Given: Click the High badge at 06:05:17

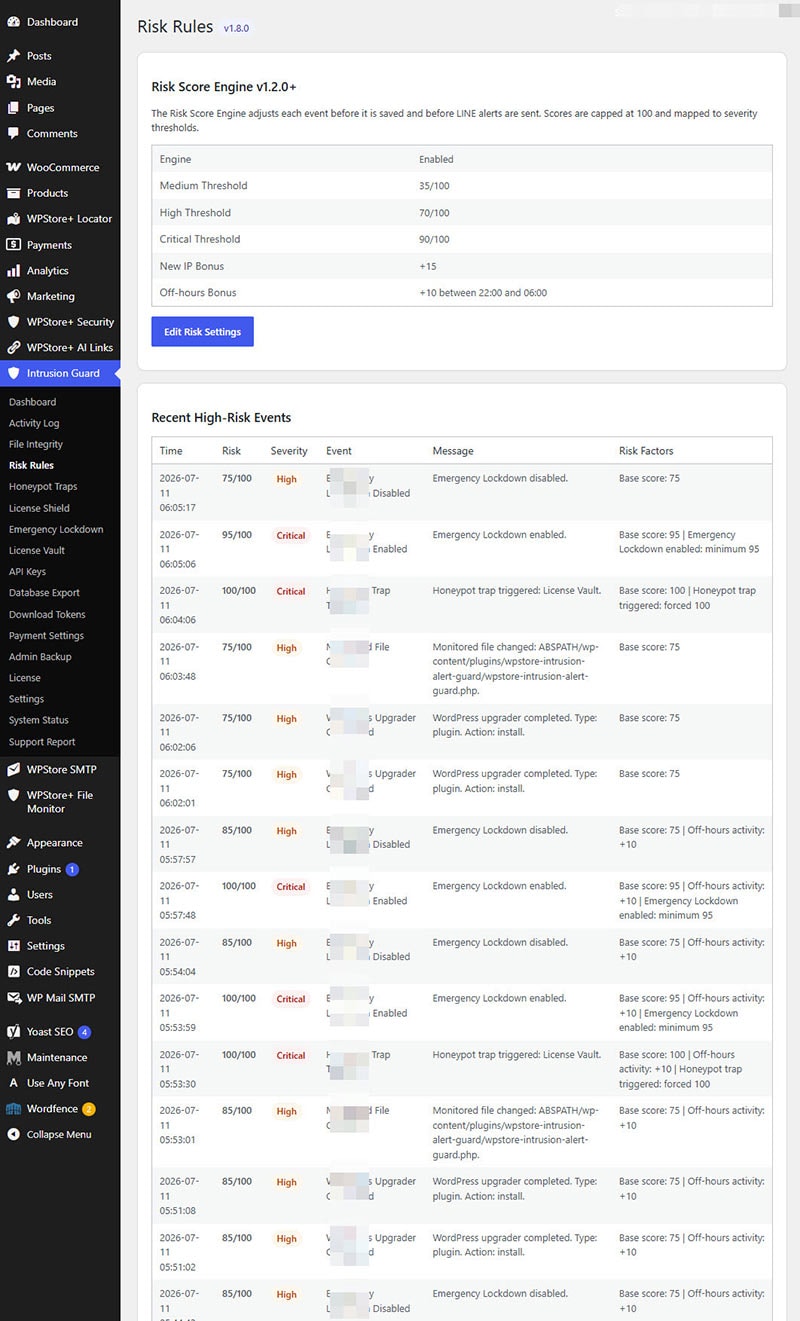Looking at the screenshot, I should click(287, 479).
